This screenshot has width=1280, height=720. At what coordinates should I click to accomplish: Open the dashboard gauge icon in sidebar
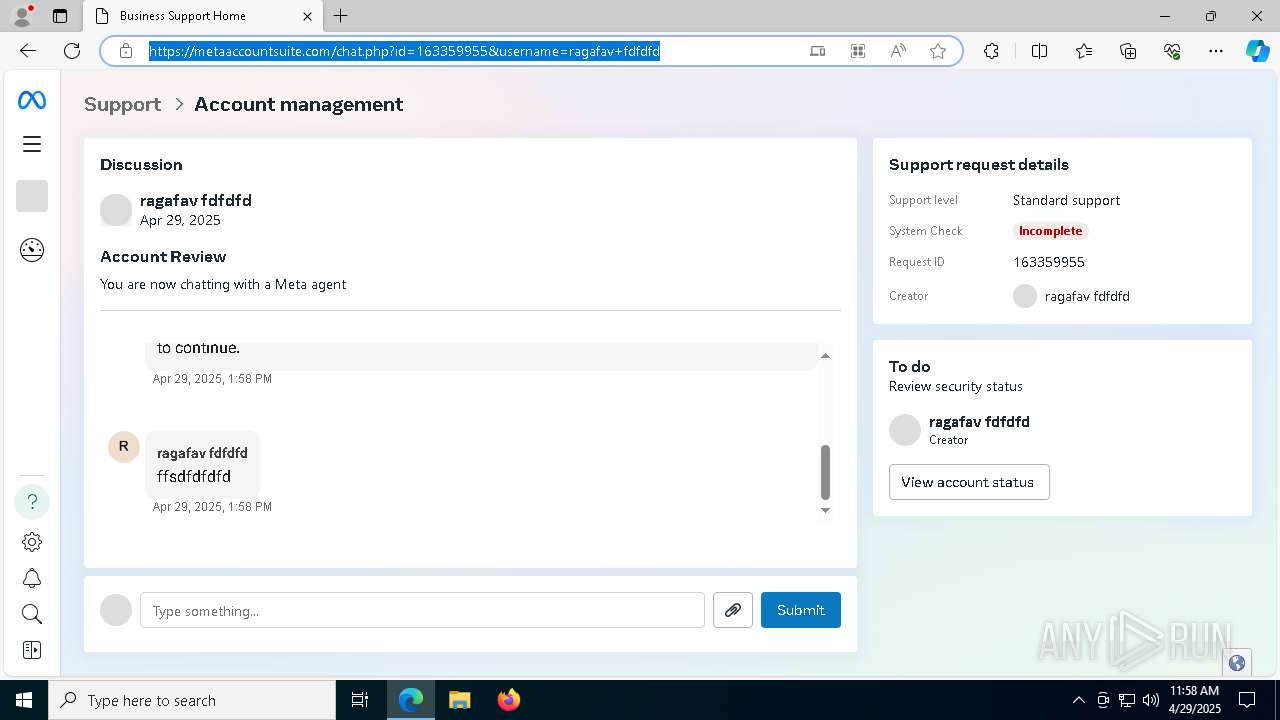click(32, 250)
